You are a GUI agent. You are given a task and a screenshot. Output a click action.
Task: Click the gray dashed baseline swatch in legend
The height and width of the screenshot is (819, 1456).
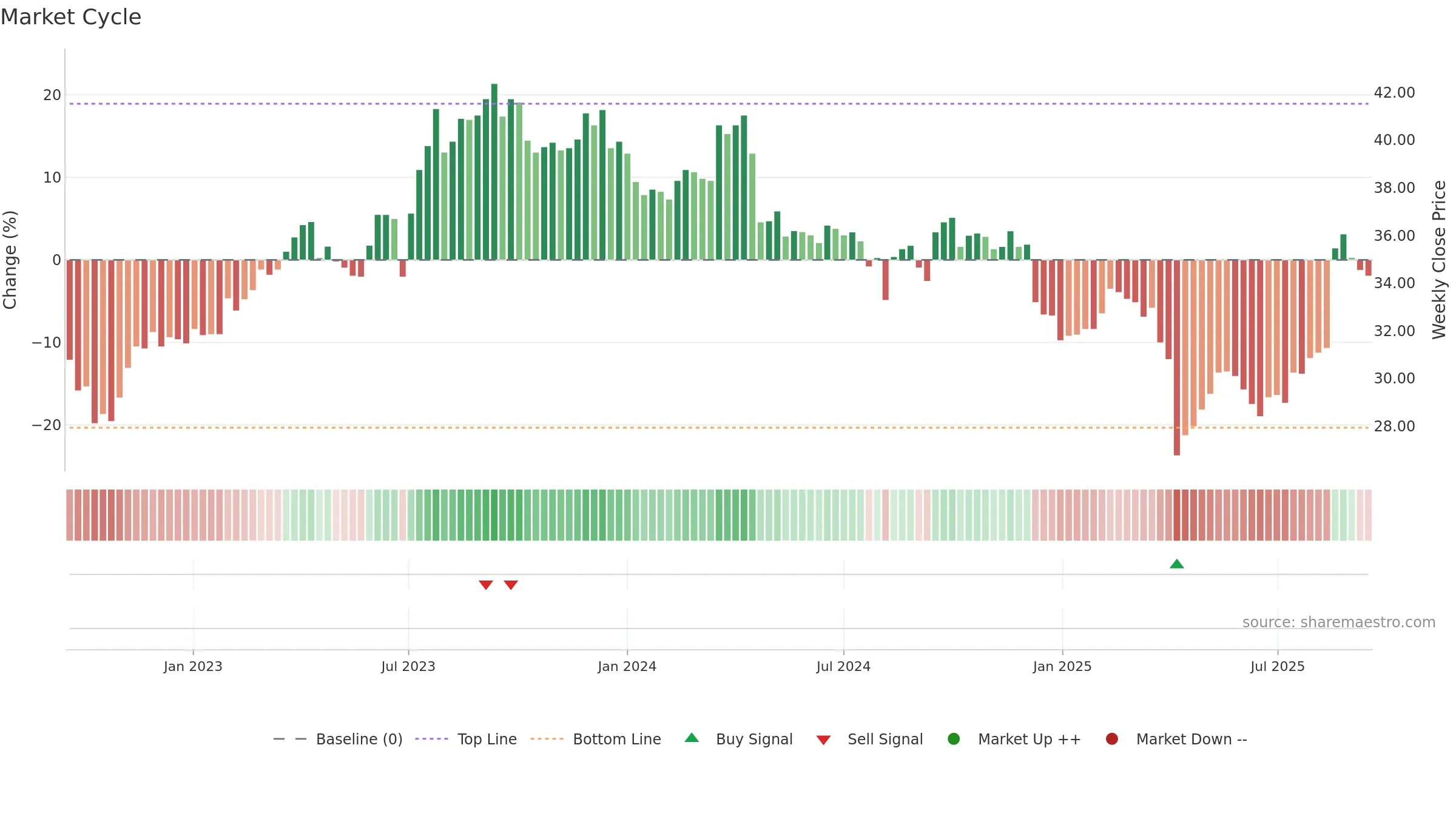coord(290,739)
